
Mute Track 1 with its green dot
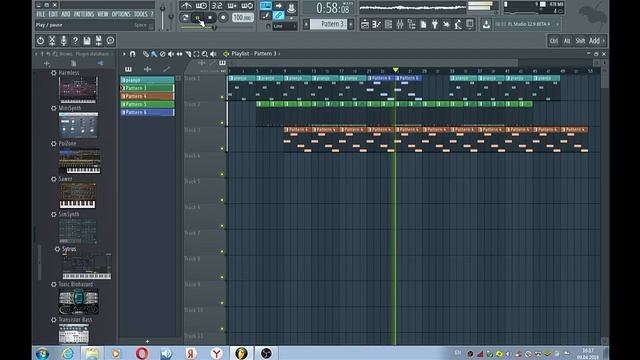(x=222, y=97)
